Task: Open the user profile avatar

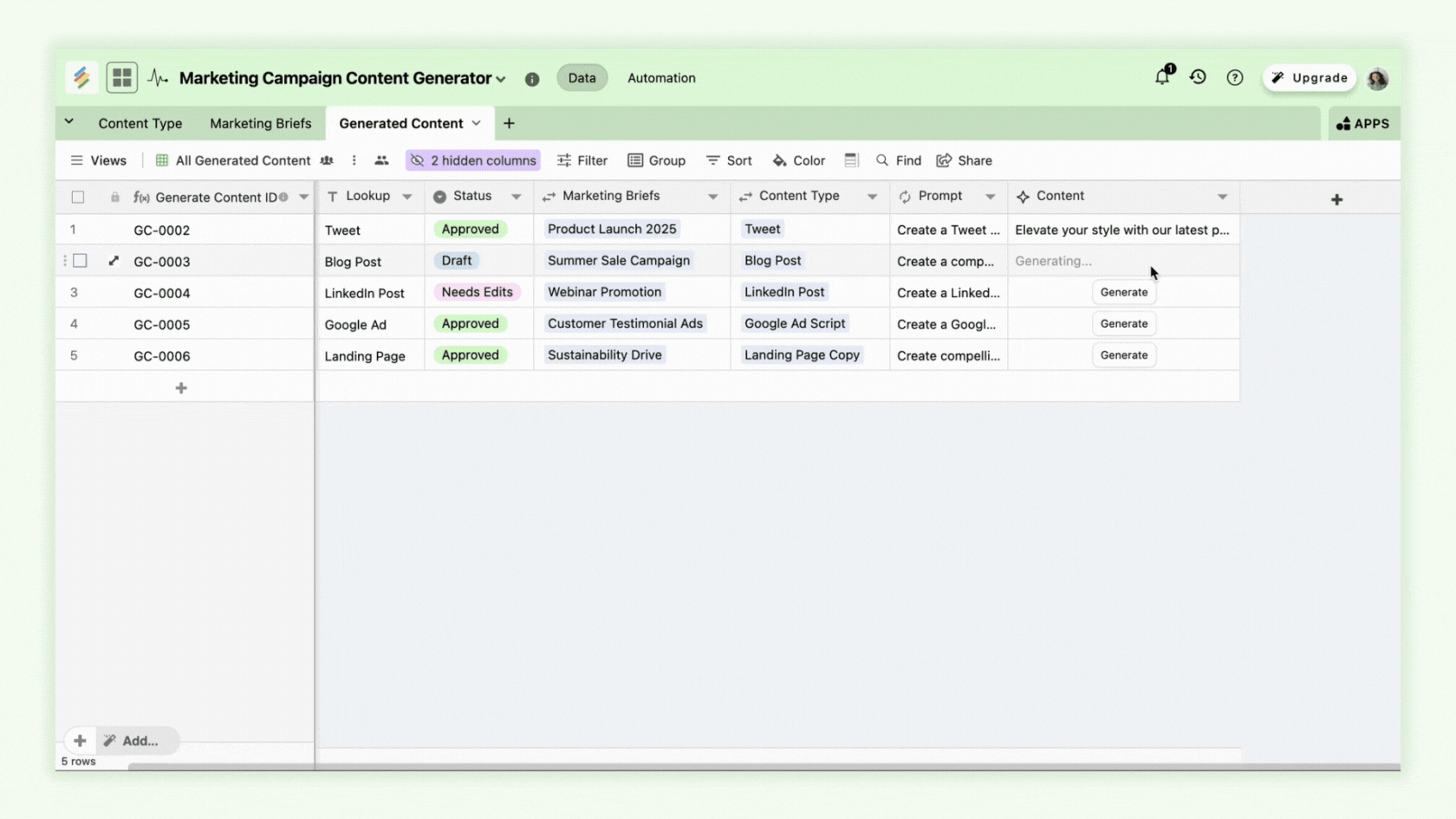Action: tap(1377, 79)
